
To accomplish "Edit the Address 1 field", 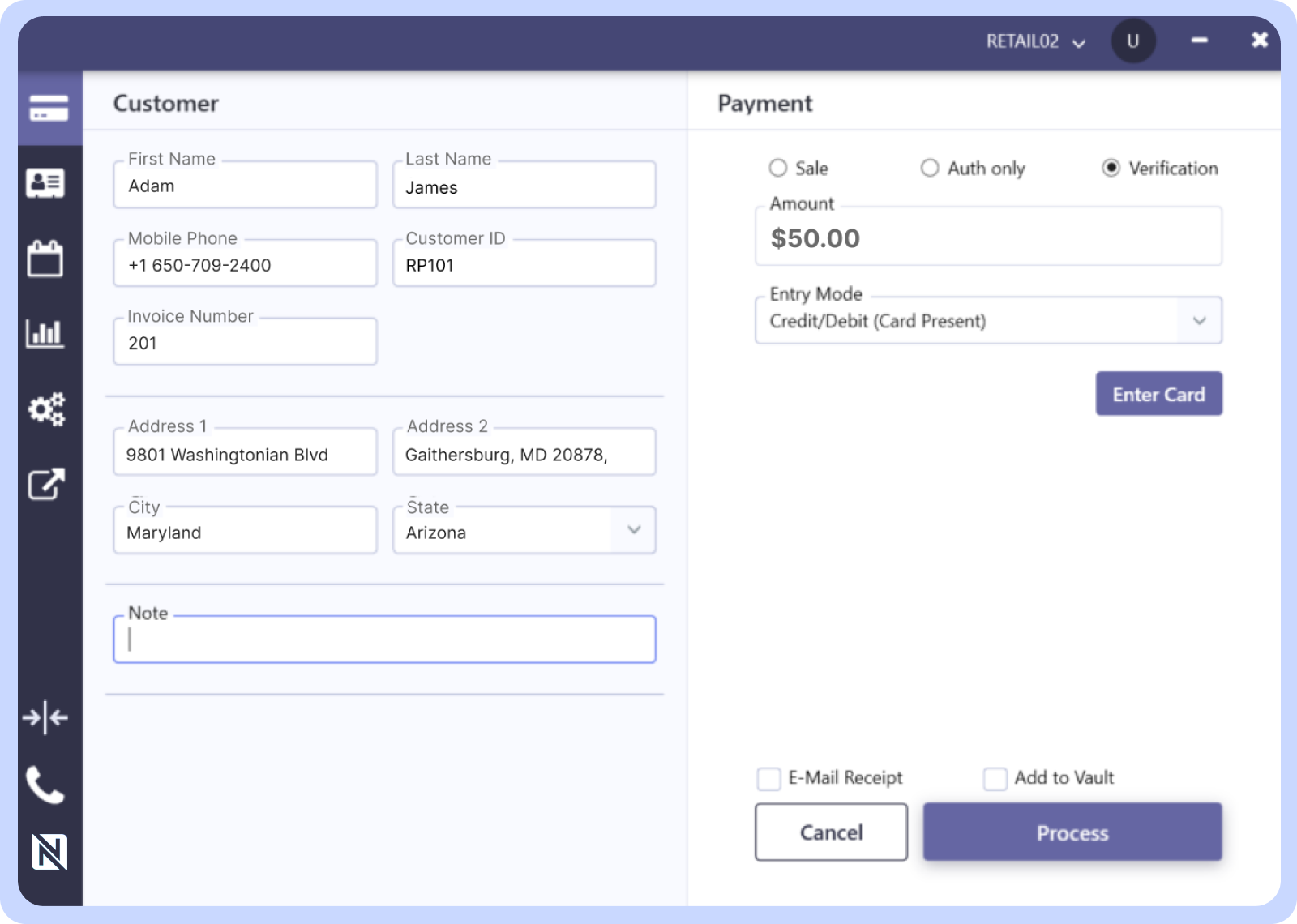I will point(246,452).
